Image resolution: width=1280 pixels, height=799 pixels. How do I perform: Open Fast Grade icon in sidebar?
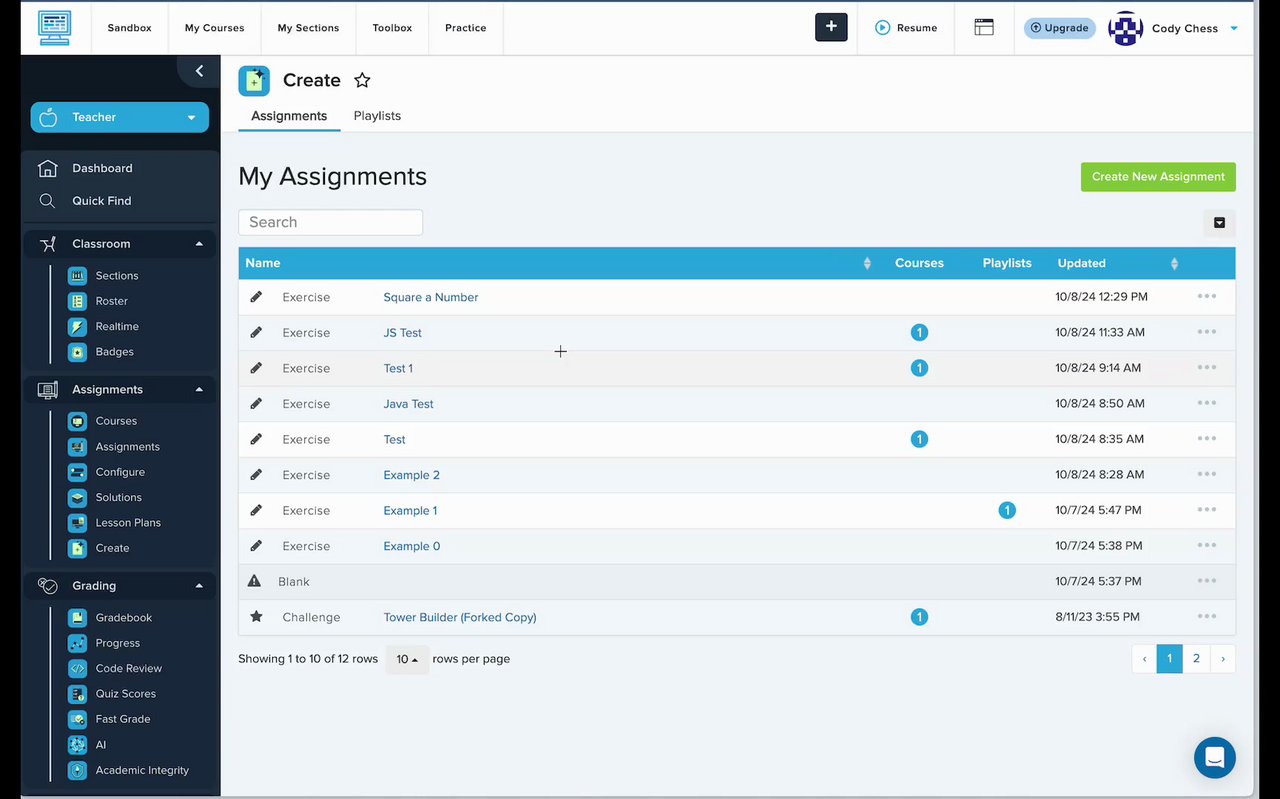pyautogui.click(x=77, y=719)
